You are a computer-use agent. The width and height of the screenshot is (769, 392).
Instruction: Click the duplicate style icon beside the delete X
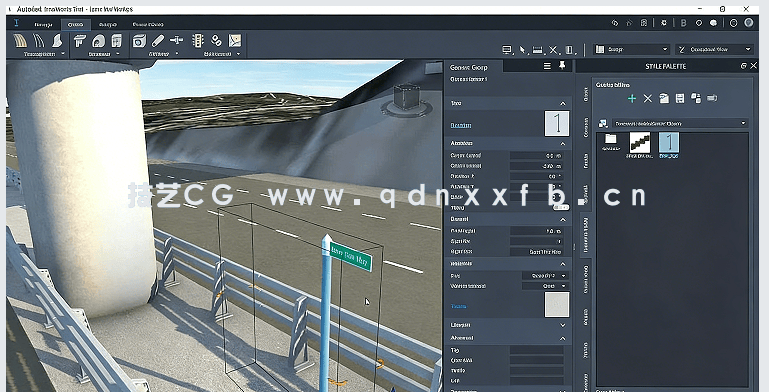click(x=664, y=99)
